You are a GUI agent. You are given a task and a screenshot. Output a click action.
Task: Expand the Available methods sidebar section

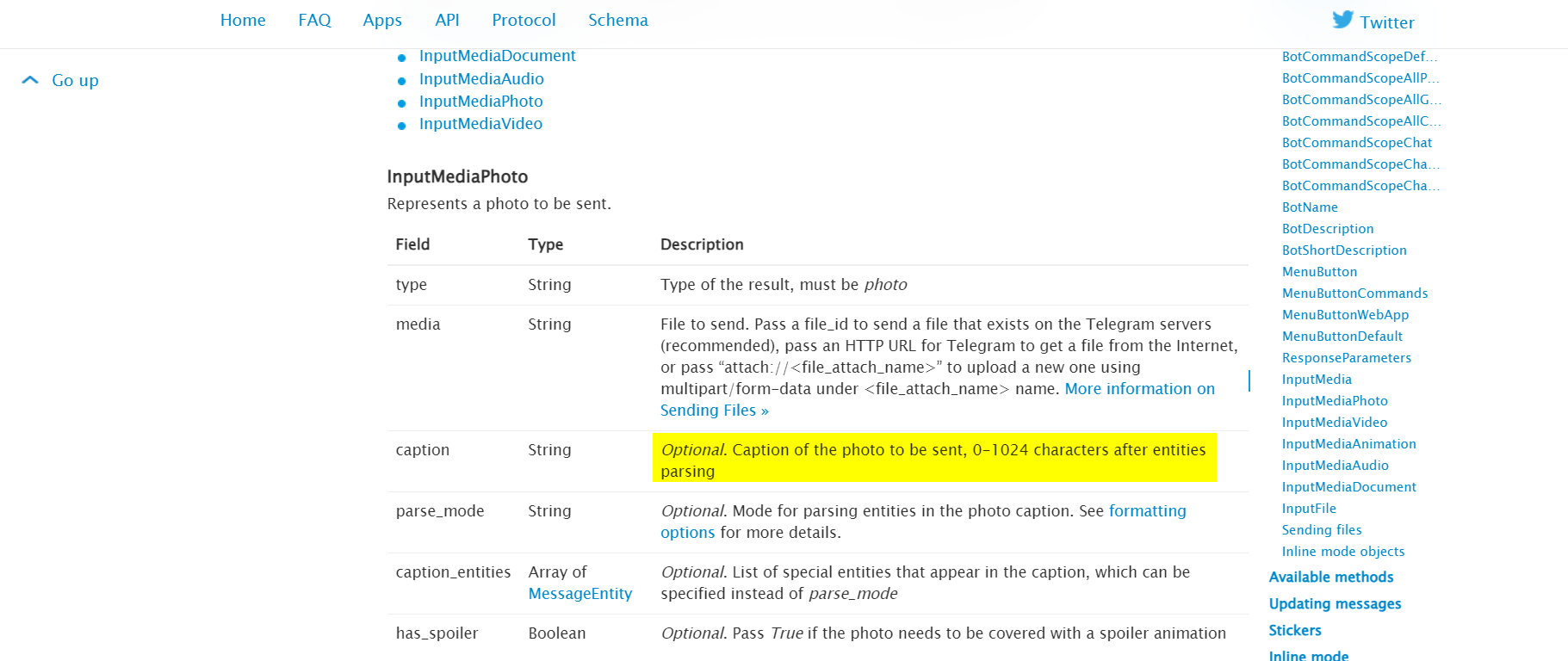tap(1331, 578)
